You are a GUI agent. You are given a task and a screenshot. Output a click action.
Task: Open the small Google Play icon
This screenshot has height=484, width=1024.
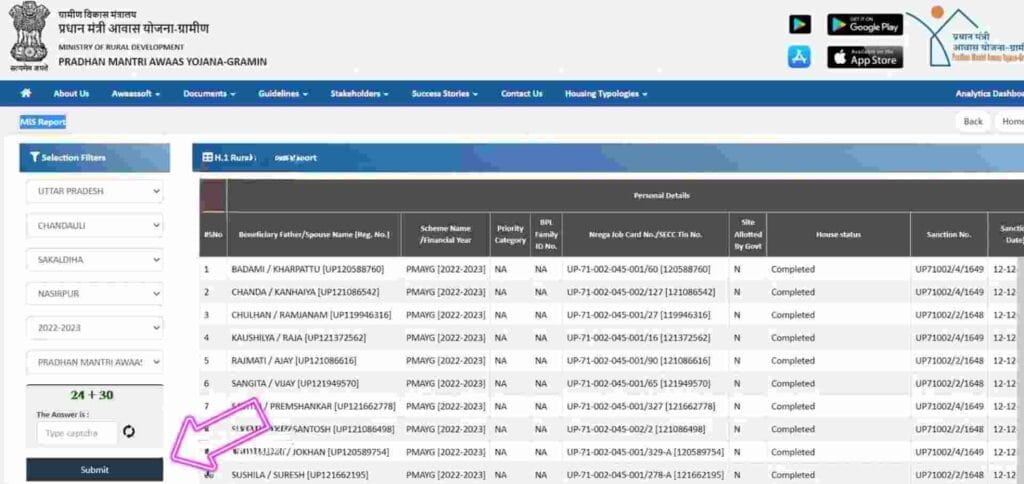coord(799,25)
